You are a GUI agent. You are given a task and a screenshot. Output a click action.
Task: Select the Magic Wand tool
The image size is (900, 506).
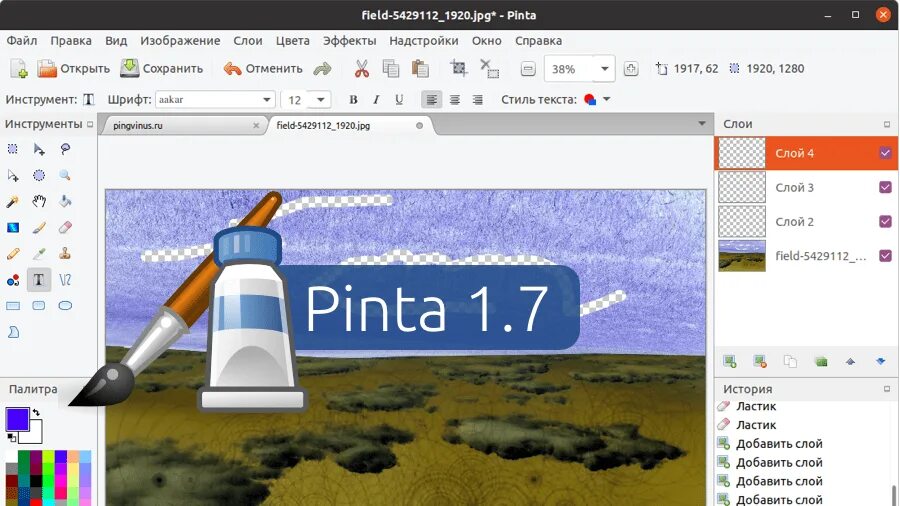pyautogui.click(x=13, y=201)
